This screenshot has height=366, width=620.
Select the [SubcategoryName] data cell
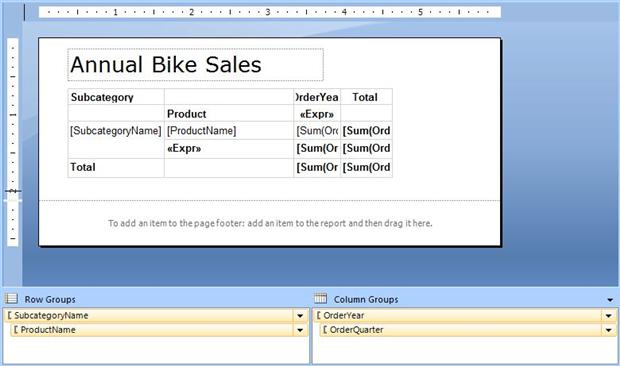(116, 131)
